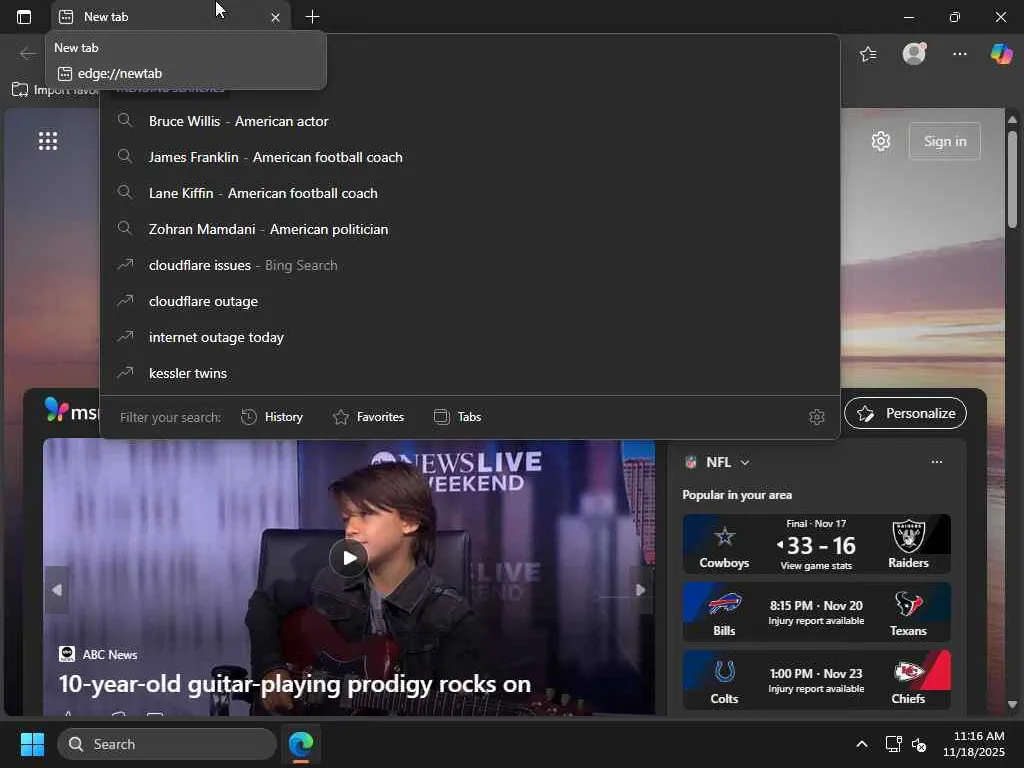Click the NFL league logo icon
Image resolution: width=1024 pixels, height=768 pixels.
pos(690,462)
